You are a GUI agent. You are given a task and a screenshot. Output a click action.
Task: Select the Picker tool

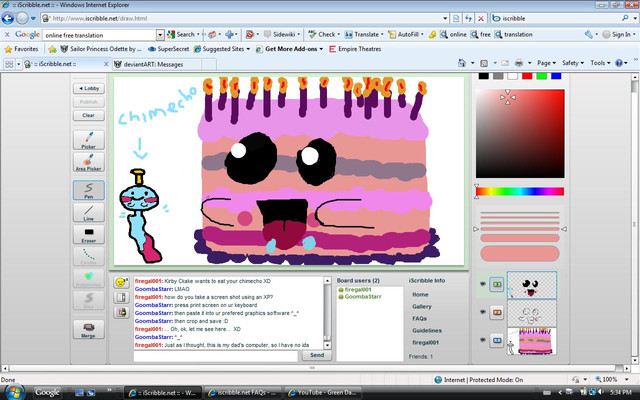click(89, 139)
